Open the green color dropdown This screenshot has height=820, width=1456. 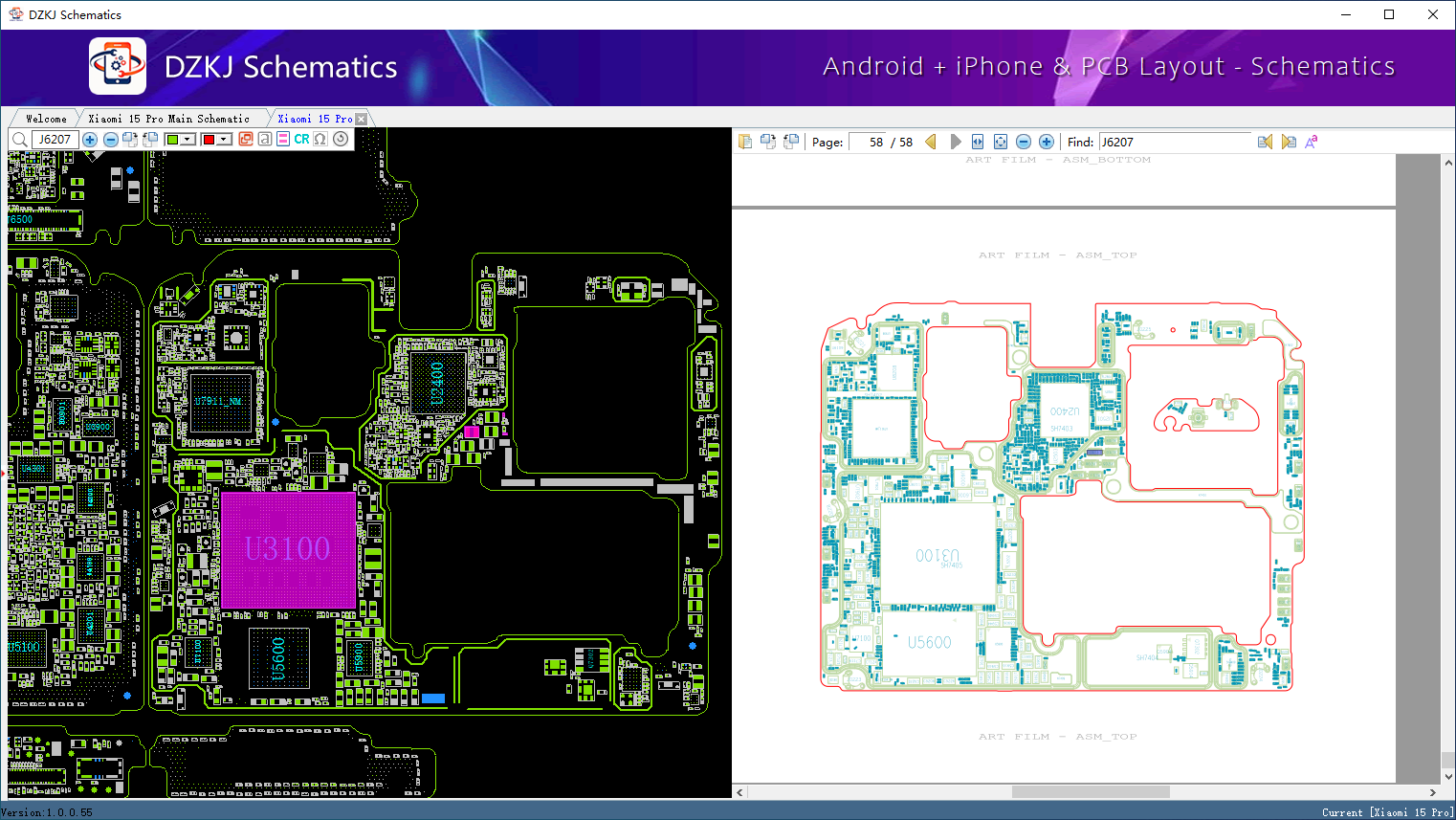pyautogui.click(x=188, y=140)
